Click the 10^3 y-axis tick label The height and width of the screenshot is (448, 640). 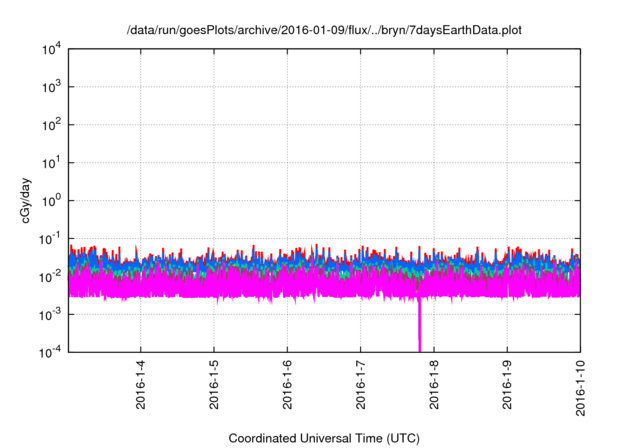pos(52,87)
